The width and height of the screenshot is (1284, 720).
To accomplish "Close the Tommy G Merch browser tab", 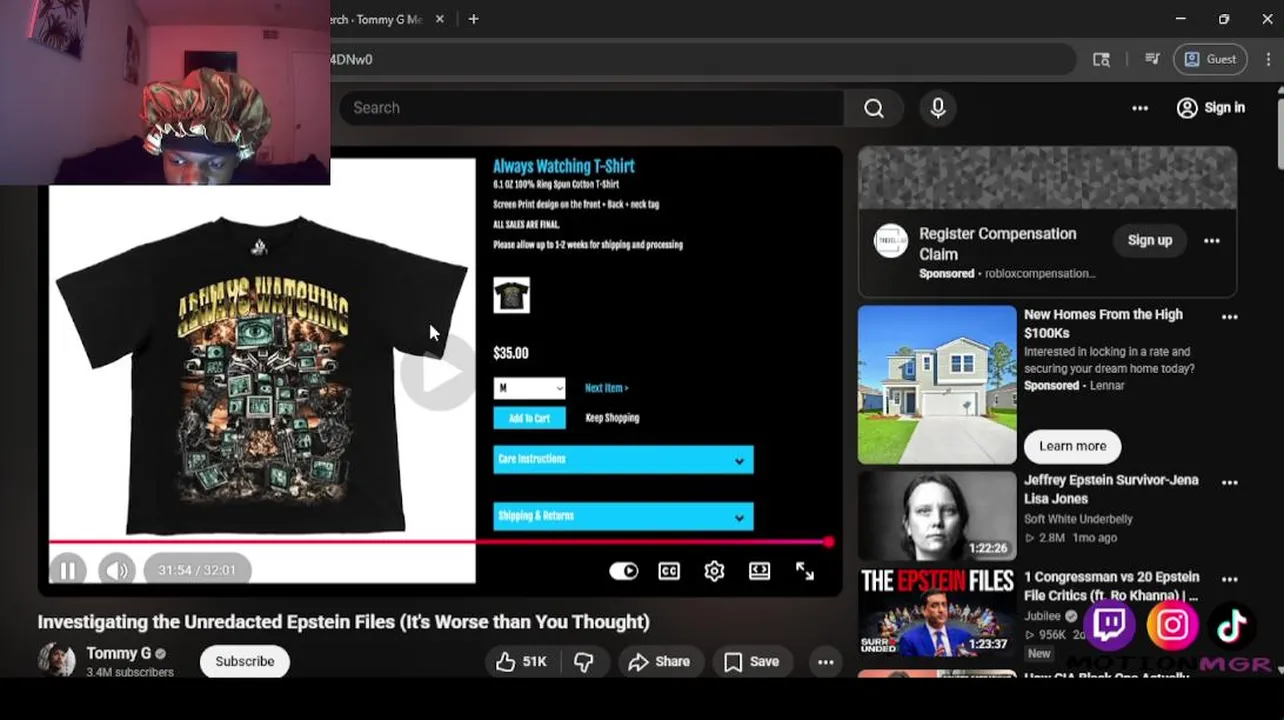I will coord(440,19).
